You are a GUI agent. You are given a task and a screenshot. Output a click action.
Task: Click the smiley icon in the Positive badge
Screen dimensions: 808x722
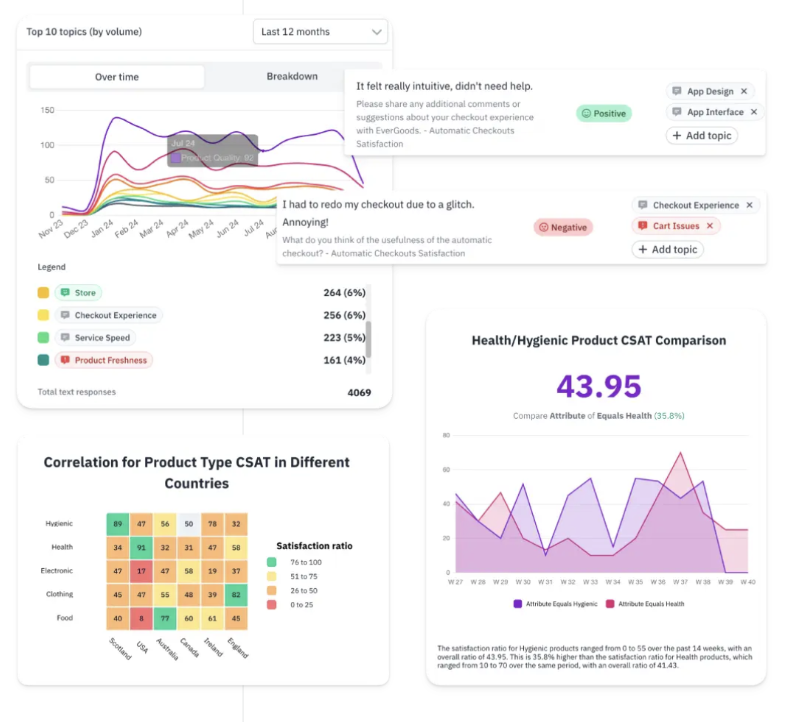tap(586, 114)
